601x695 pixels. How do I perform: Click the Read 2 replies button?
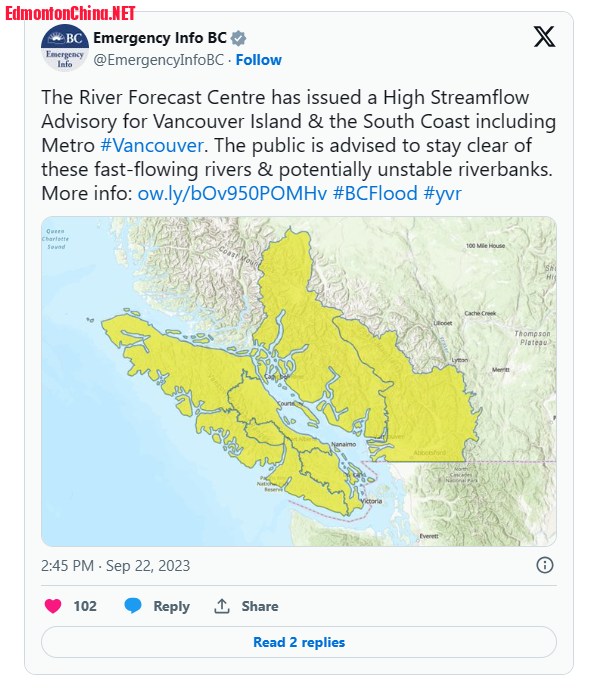[299, 642]
